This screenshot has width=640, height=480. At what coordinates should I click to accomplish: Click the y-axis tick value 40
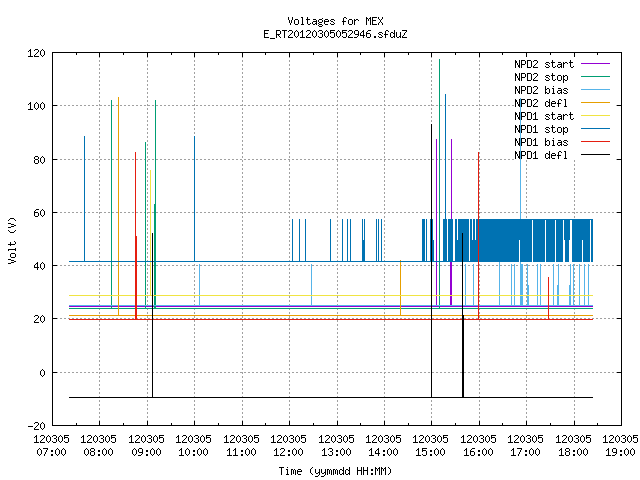tap(40, 266)
